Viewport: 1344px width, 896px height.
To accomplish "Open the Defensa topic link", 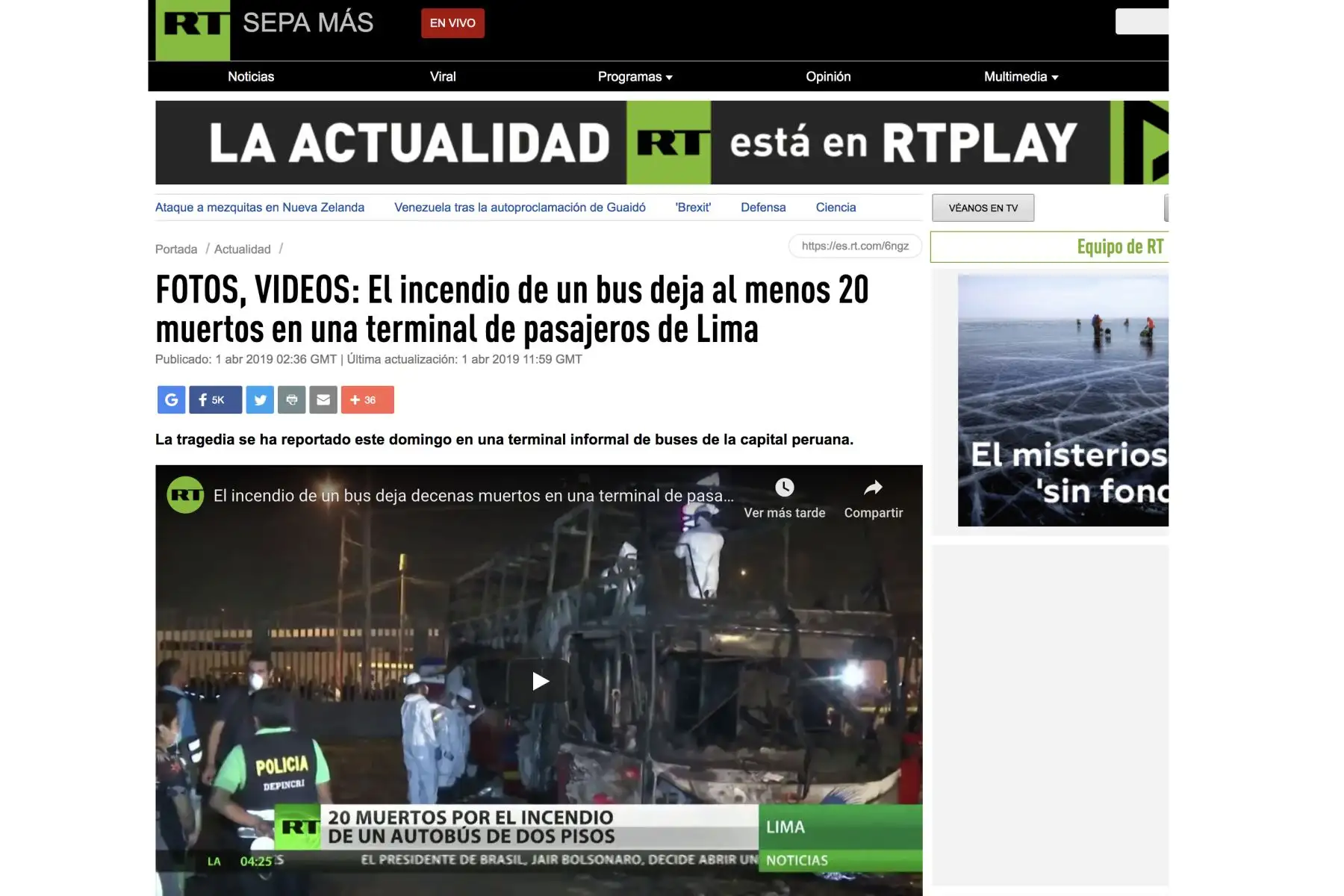I will point(763,208).
